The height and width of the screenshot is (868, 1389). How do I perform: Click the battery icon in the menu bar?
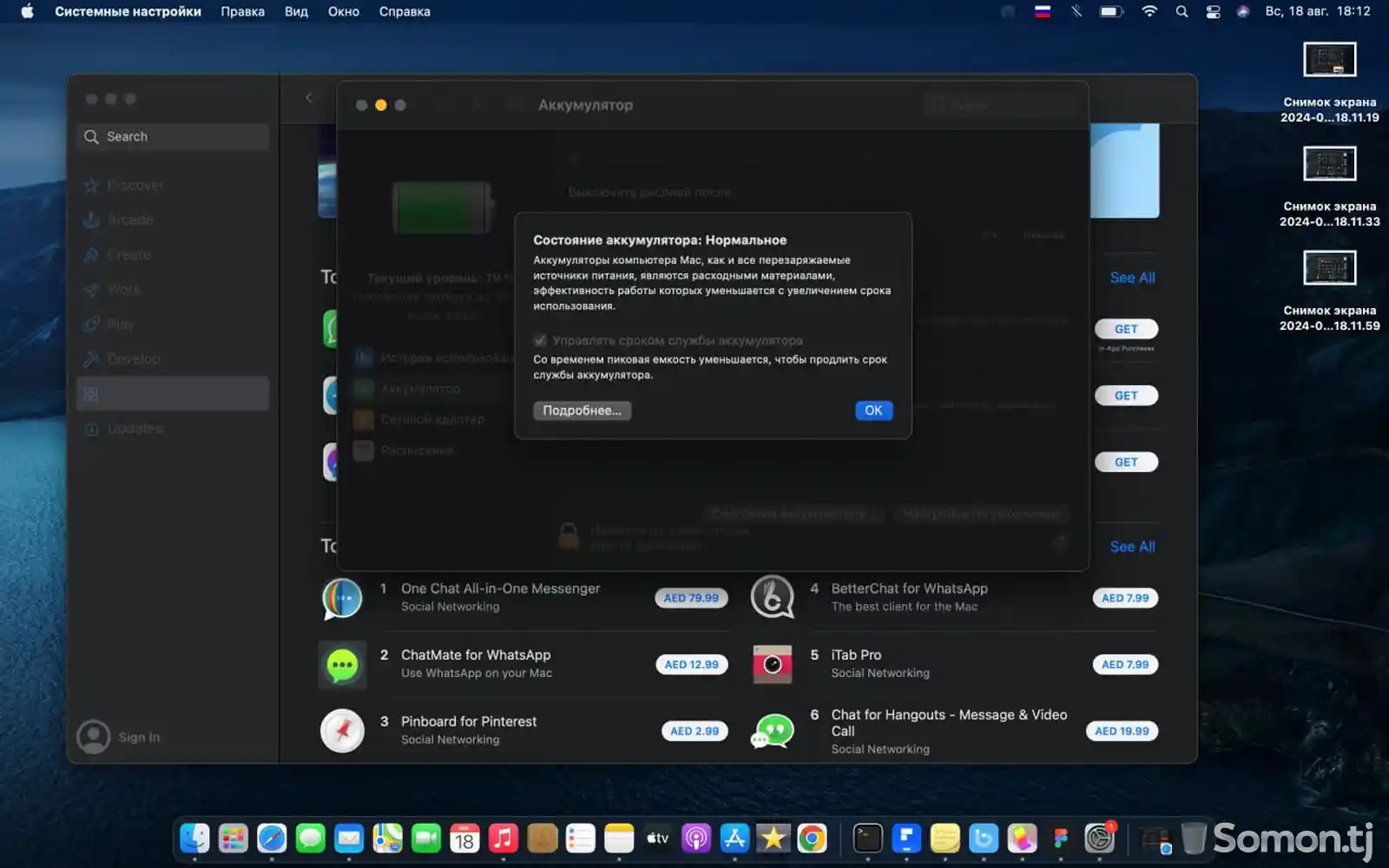pyautogui.click(x=1111, y=11)
